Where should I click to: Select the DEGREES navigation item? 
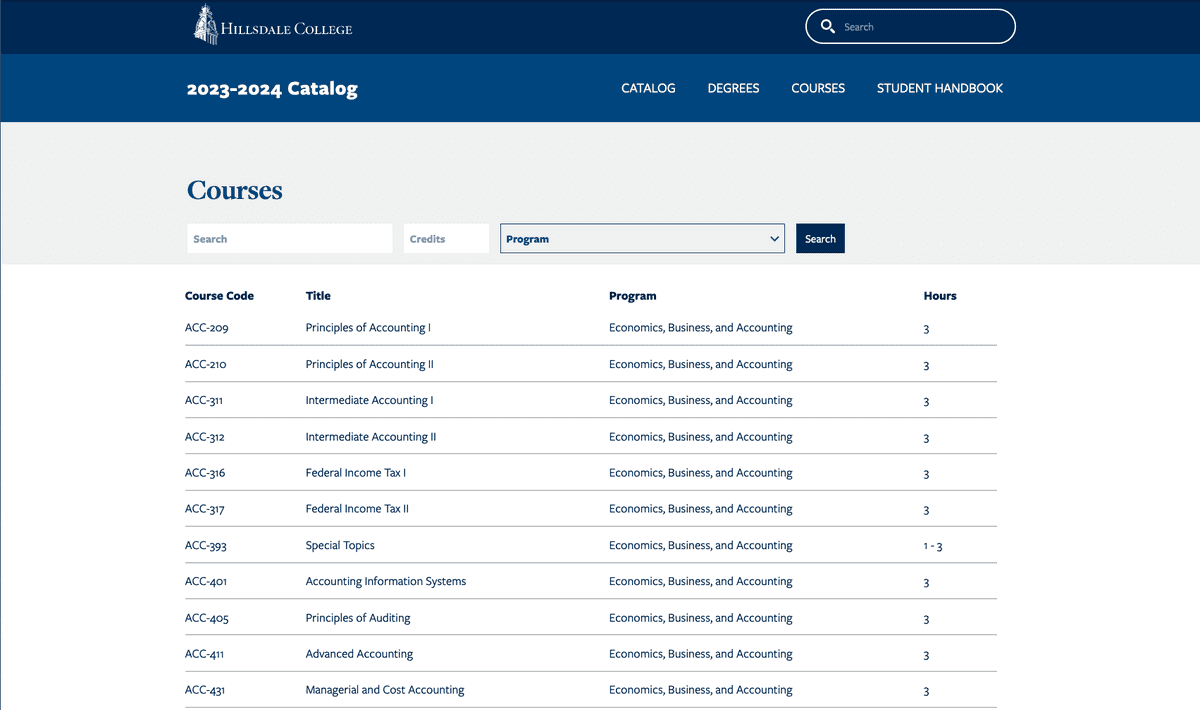pyautogui.click(x=733, y=88)
